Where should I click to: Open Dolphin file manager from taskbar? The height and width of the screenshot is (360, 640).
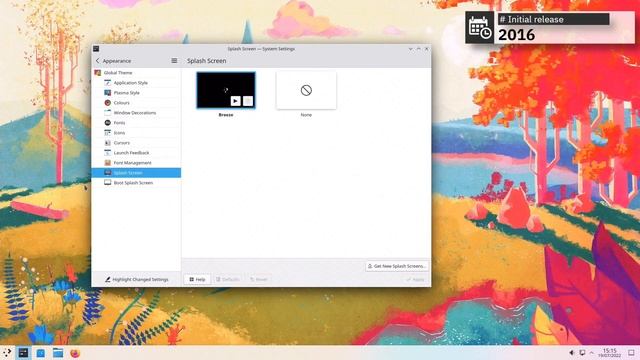pos(58,353)
